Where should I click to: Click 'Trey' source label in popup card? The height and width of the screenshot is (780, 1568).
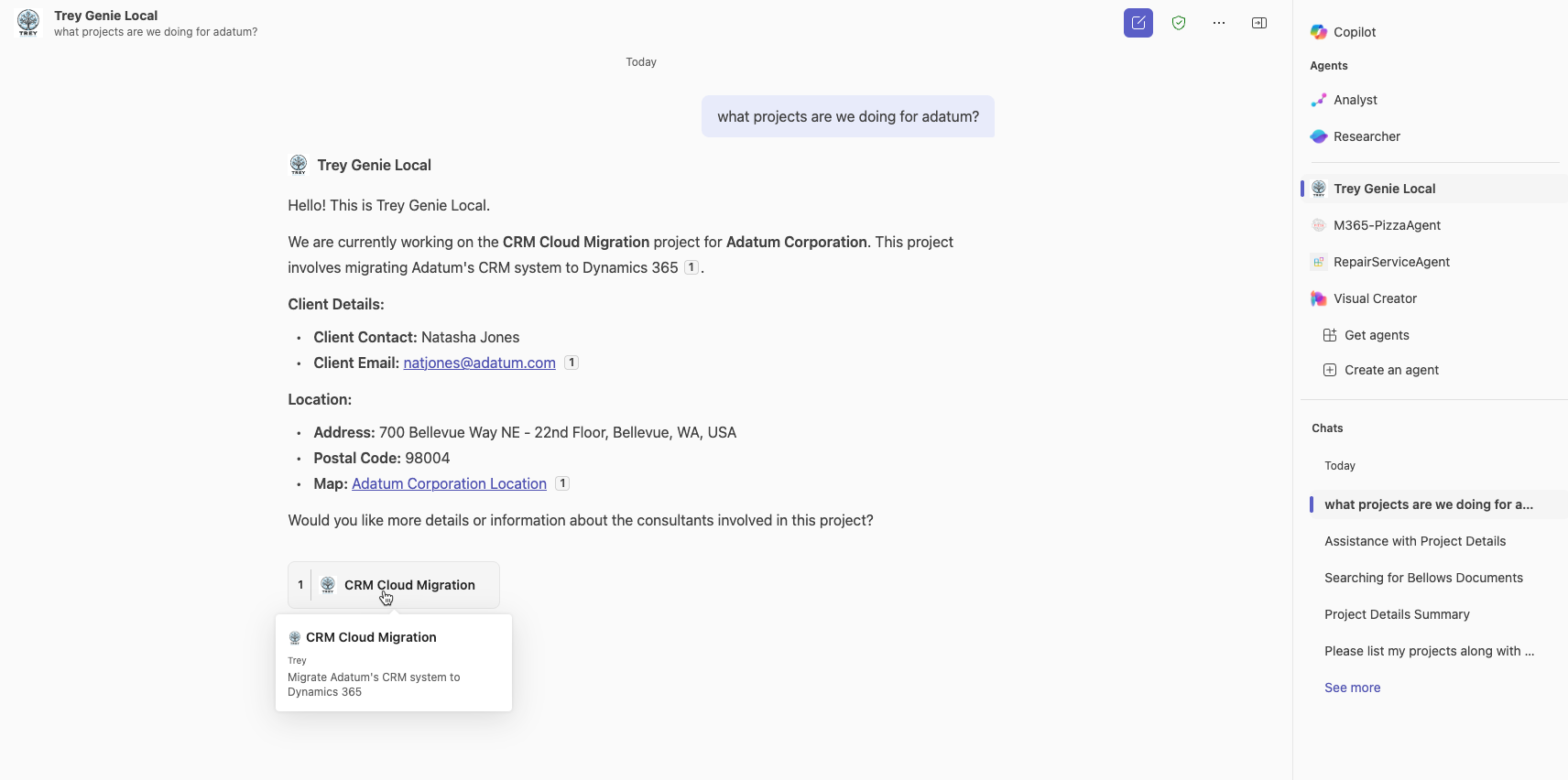[x=297, y=660]
